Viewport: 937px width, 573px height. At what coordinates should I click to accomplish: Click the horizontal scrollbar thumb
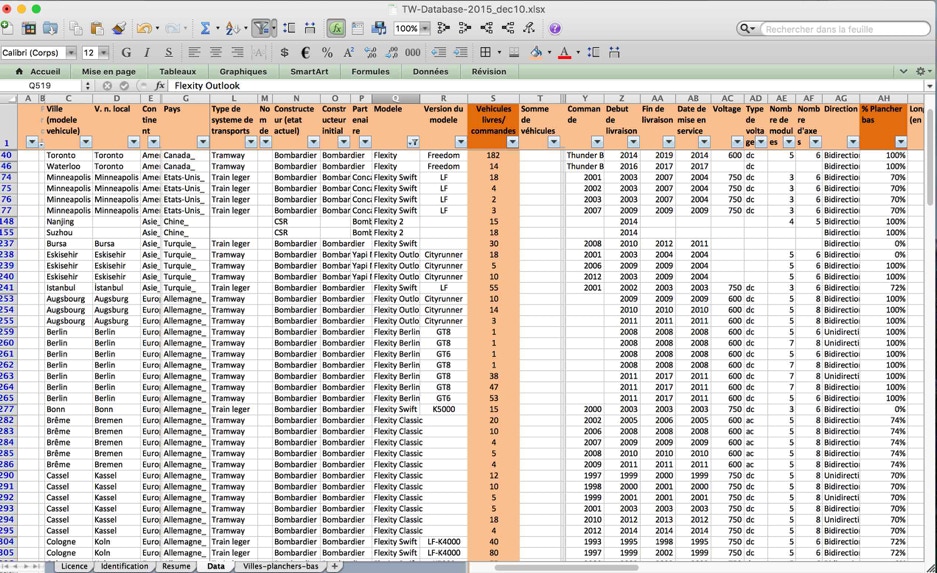pyautogui.click(x=567, y=567)
